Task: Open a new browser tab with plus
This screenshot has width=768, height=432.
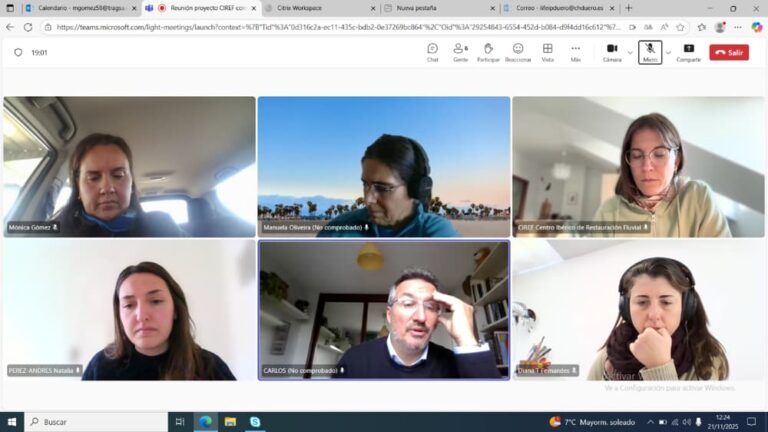Action: (629, 8)
